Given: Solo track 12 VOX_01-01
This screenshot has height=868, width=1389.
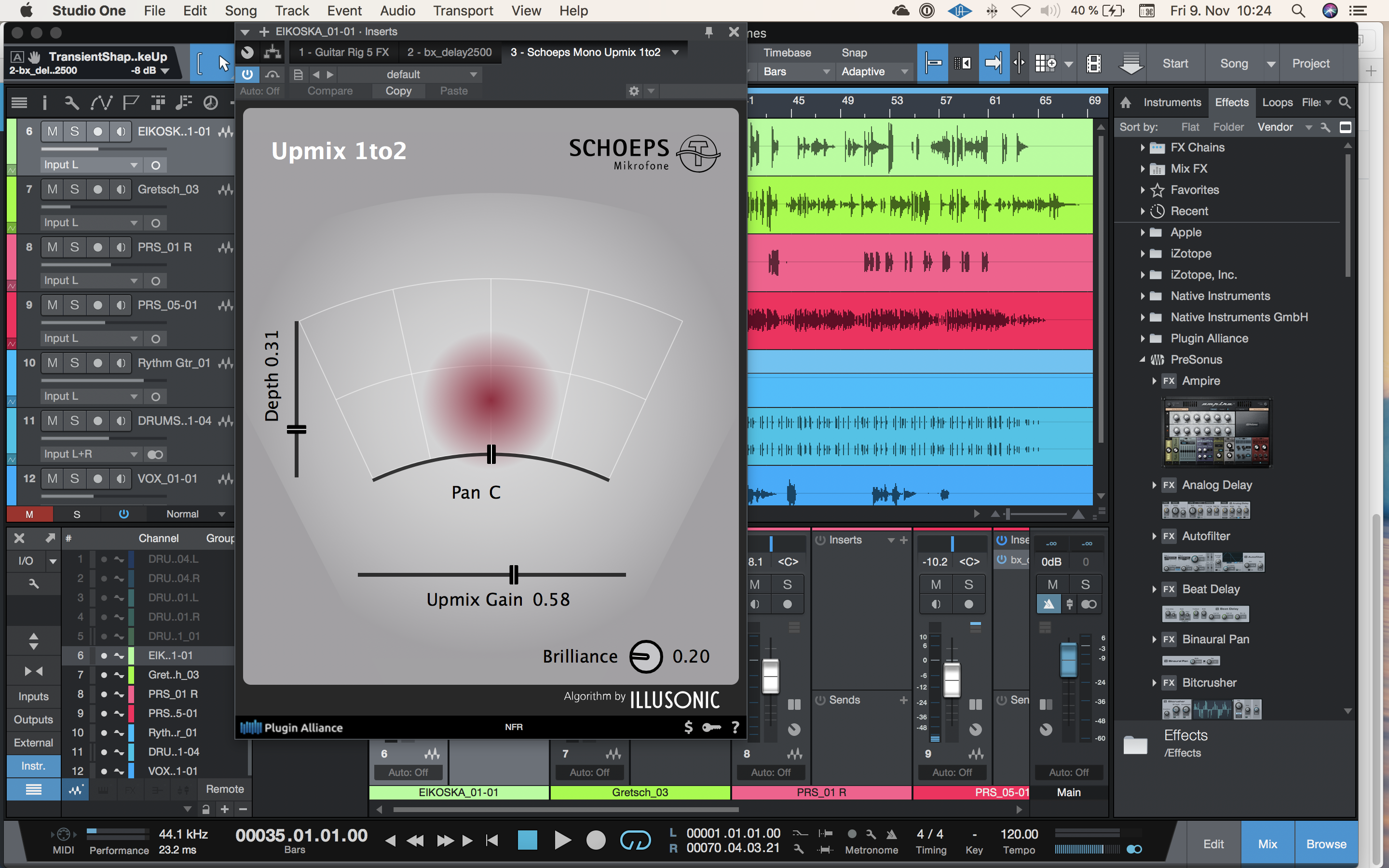Looking at the screenshot, I should 75,479.
